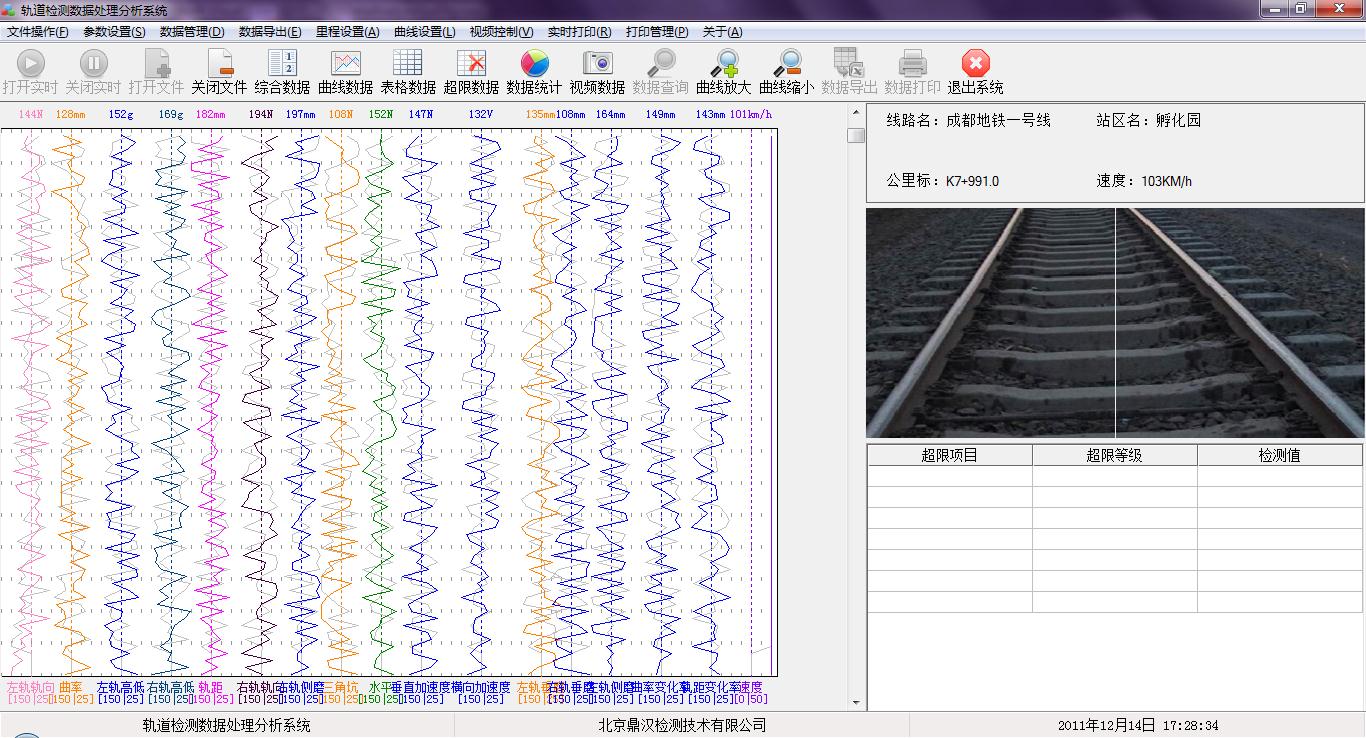Screen dimensions: 1366x738
Task: Click the 144N value above chart
Action: [31, 114]
